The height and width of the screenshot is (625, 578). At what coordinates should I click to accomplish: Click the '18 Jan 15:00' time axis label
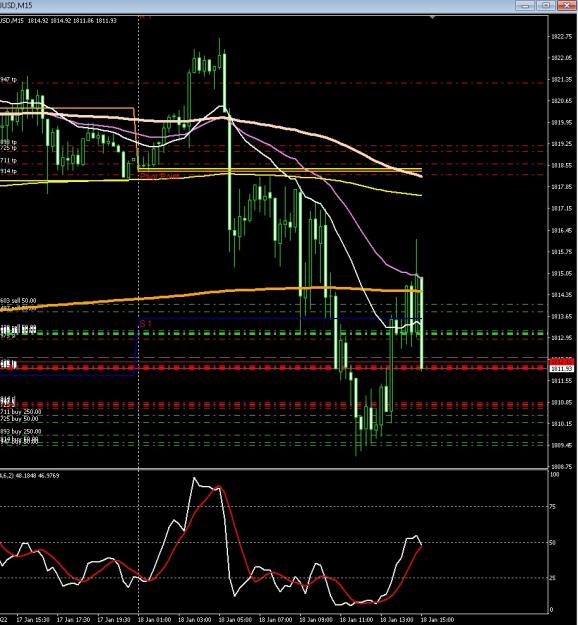(437, 620)
